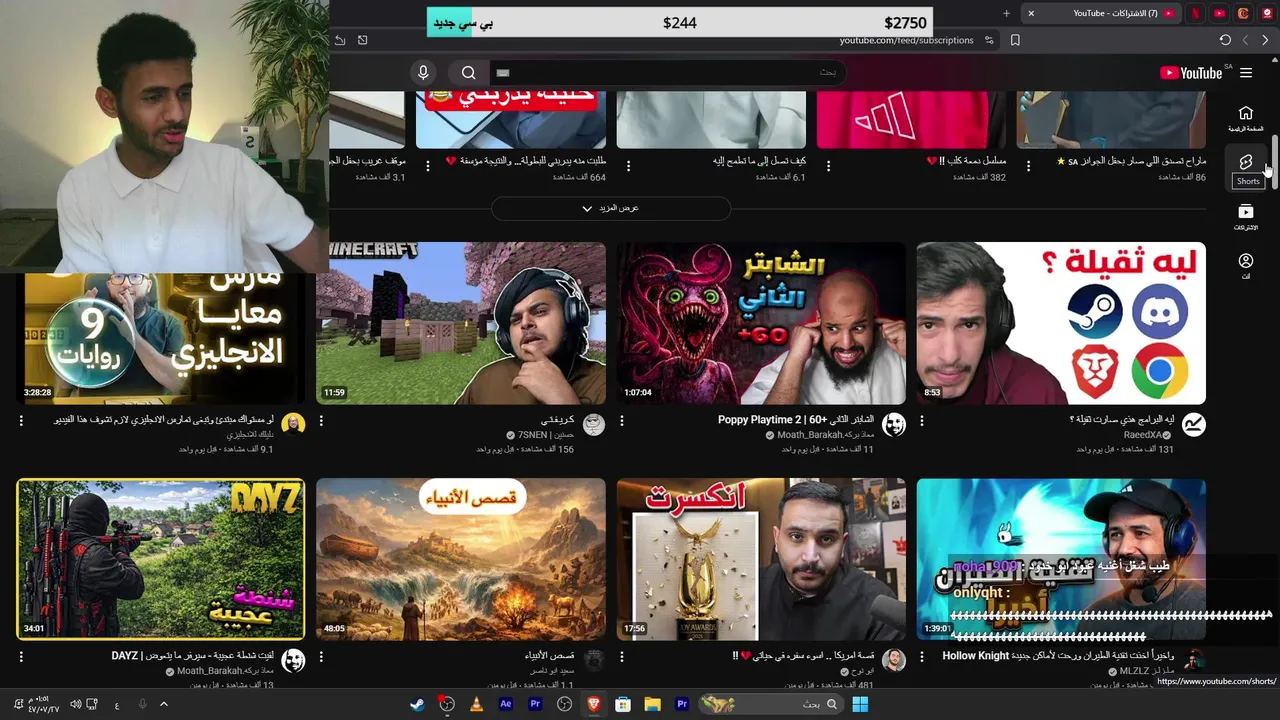Play the Poppy Playtime 2 thumbnail
This screenshot has height=720, width=1280.
click(x=761, y=323)
